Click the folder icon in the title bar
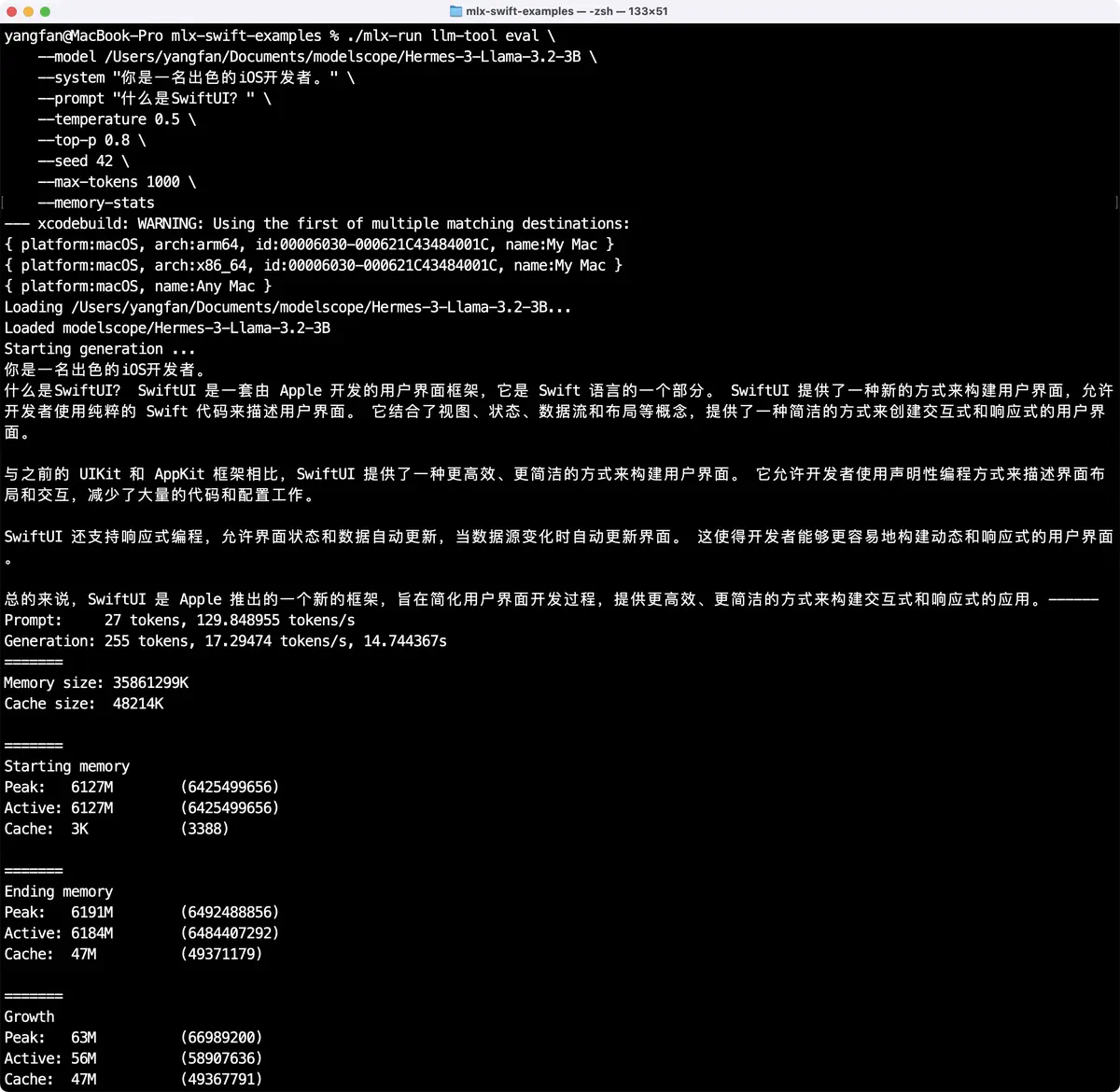Viewport: 1120px width, 1092px height. pos(456,11)
